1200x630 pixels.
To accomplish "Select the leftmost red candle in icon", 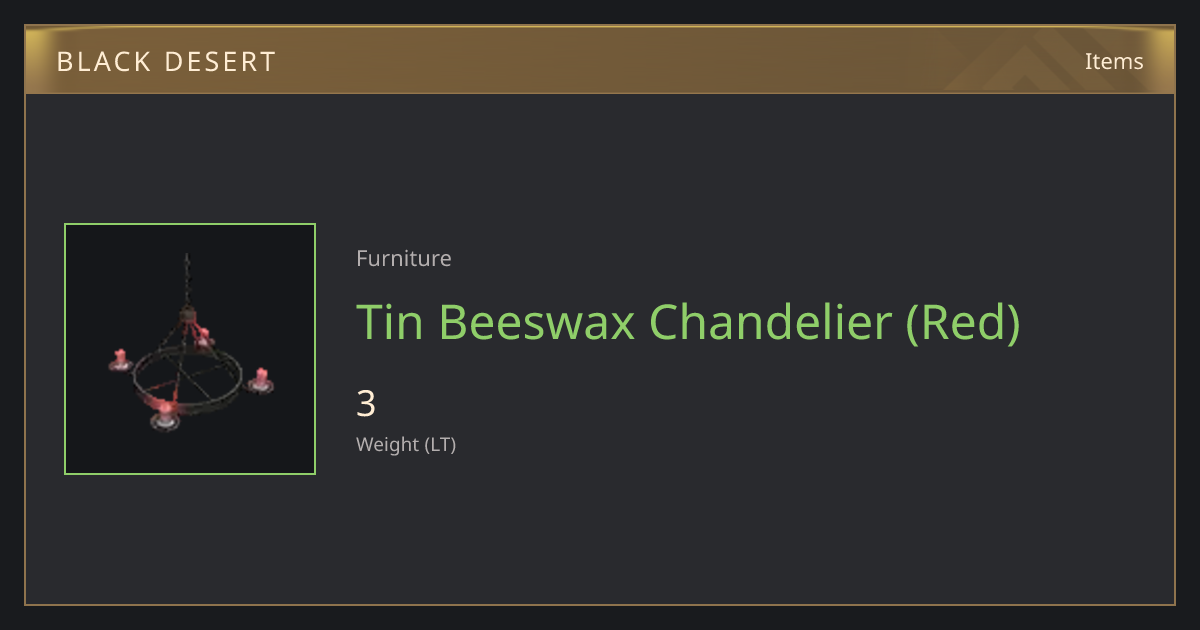I will coord(120,360).
